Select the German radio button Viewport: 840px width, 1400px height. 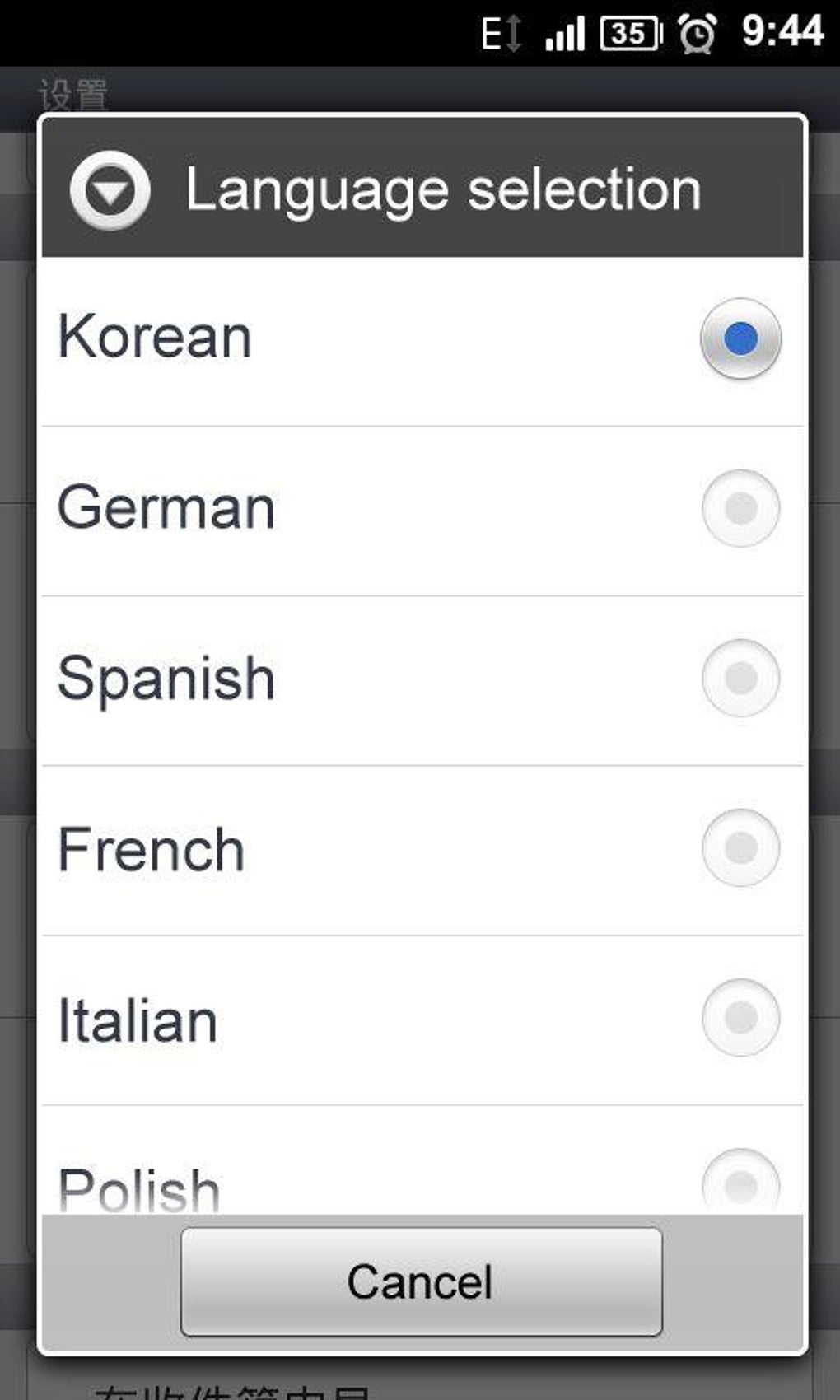point(740,508)
